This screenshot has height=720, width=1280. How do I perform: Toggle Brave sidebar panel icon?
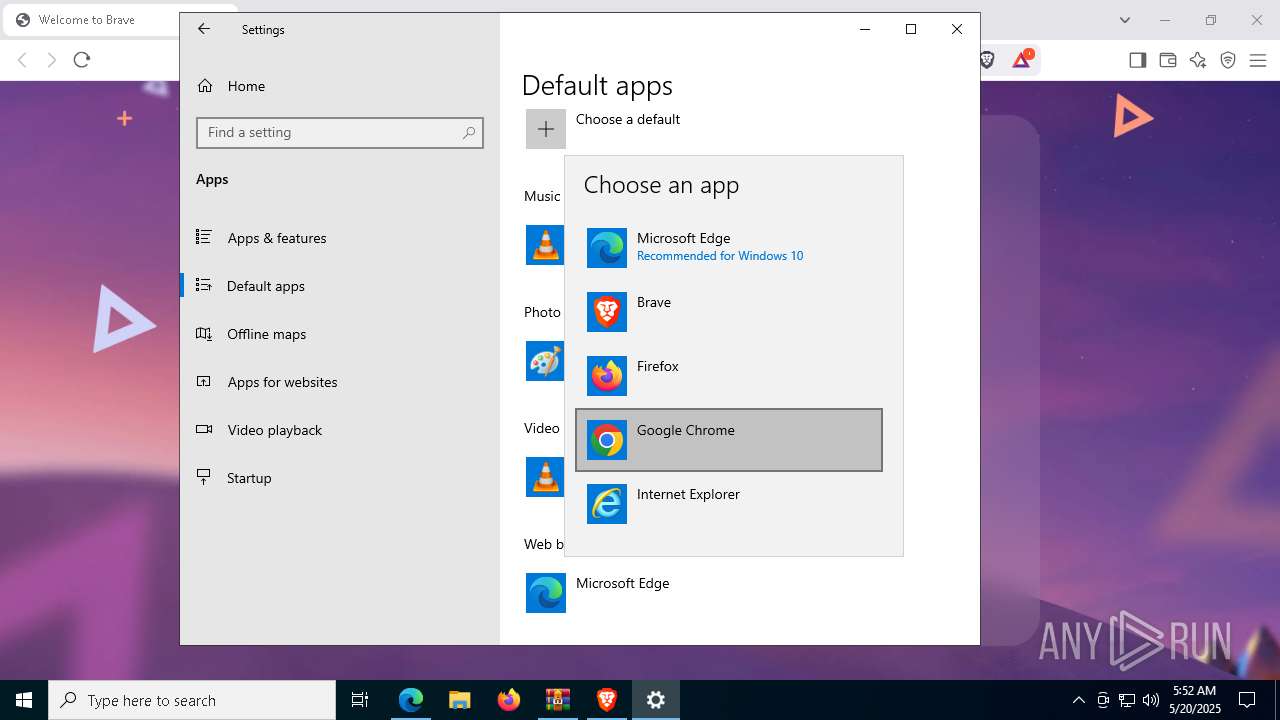coord(1137,60)
